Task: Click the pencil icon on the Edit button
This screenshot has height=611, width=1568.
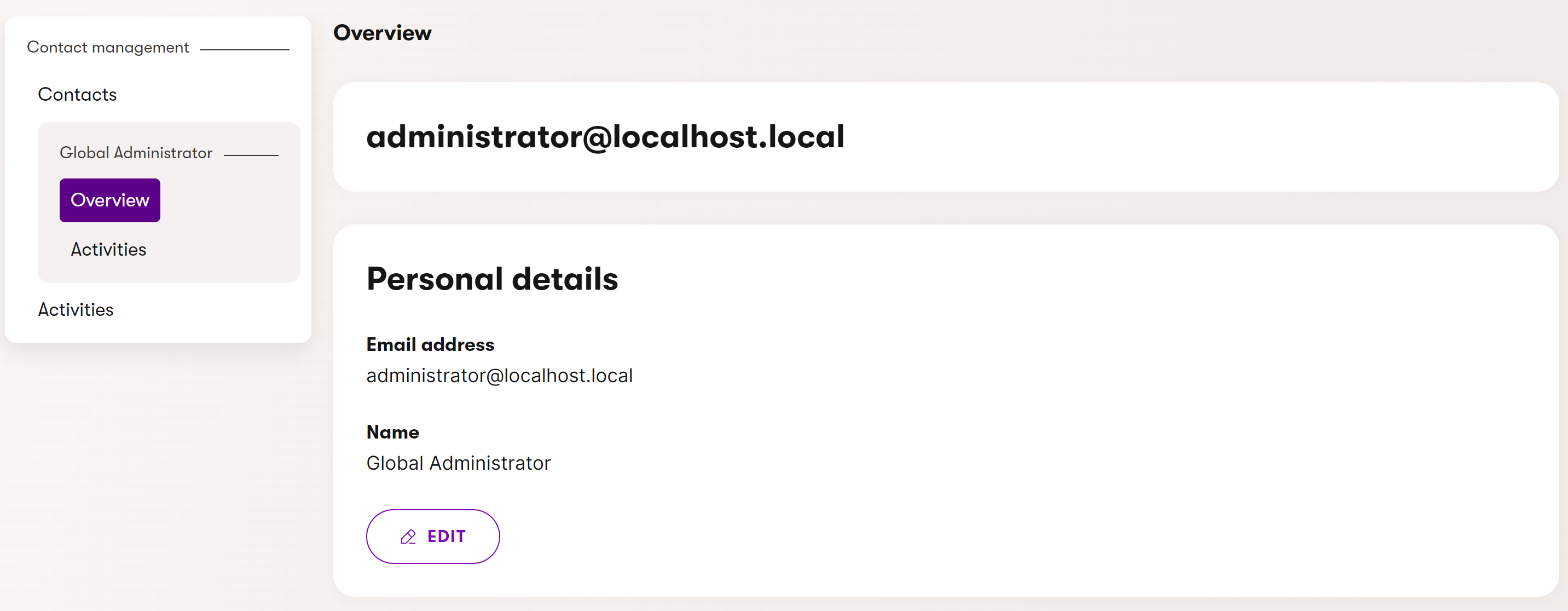Action: click(408, 537)
